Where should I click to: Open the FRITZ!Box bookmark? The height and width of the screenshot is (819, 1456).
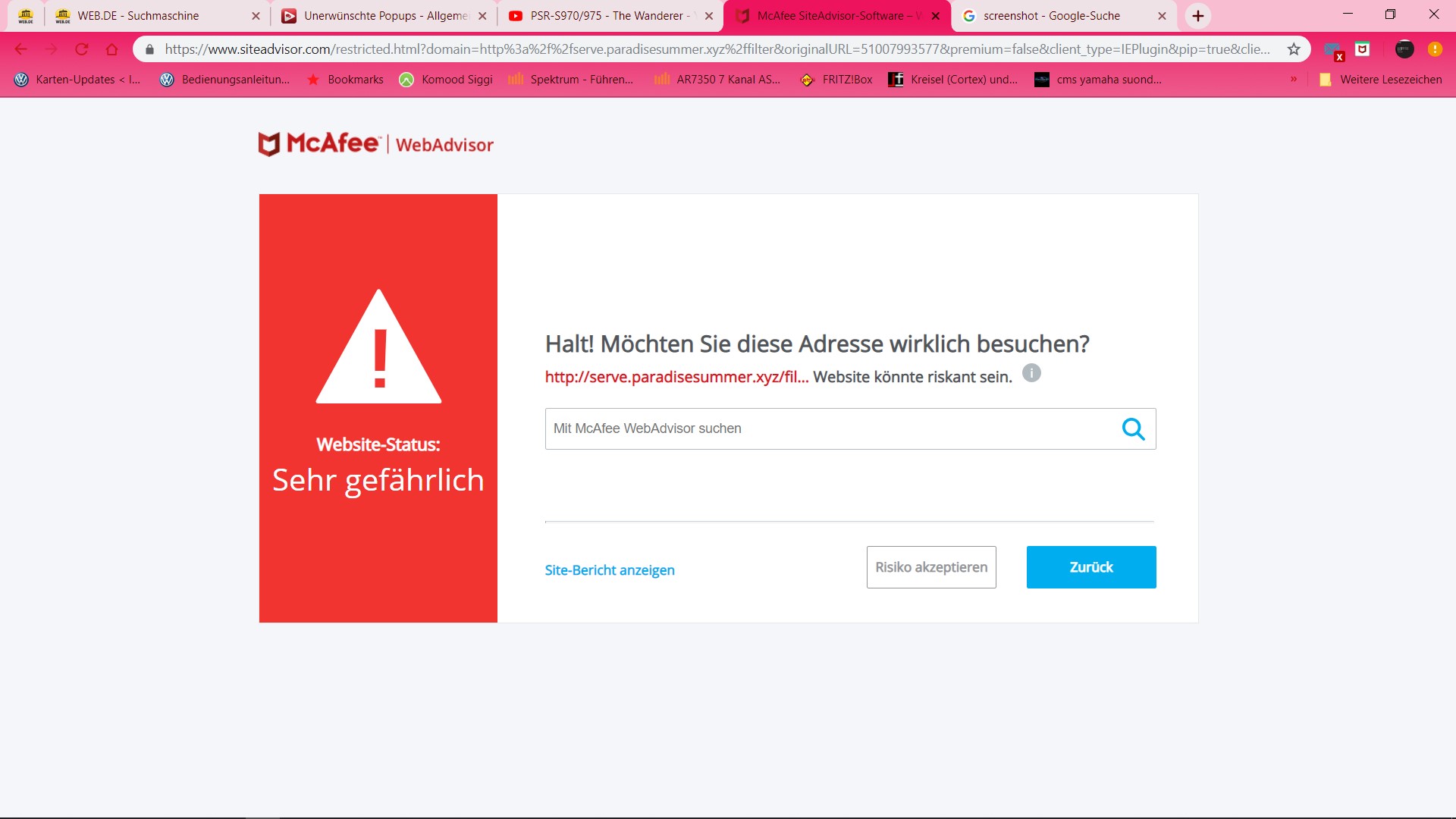837,79
